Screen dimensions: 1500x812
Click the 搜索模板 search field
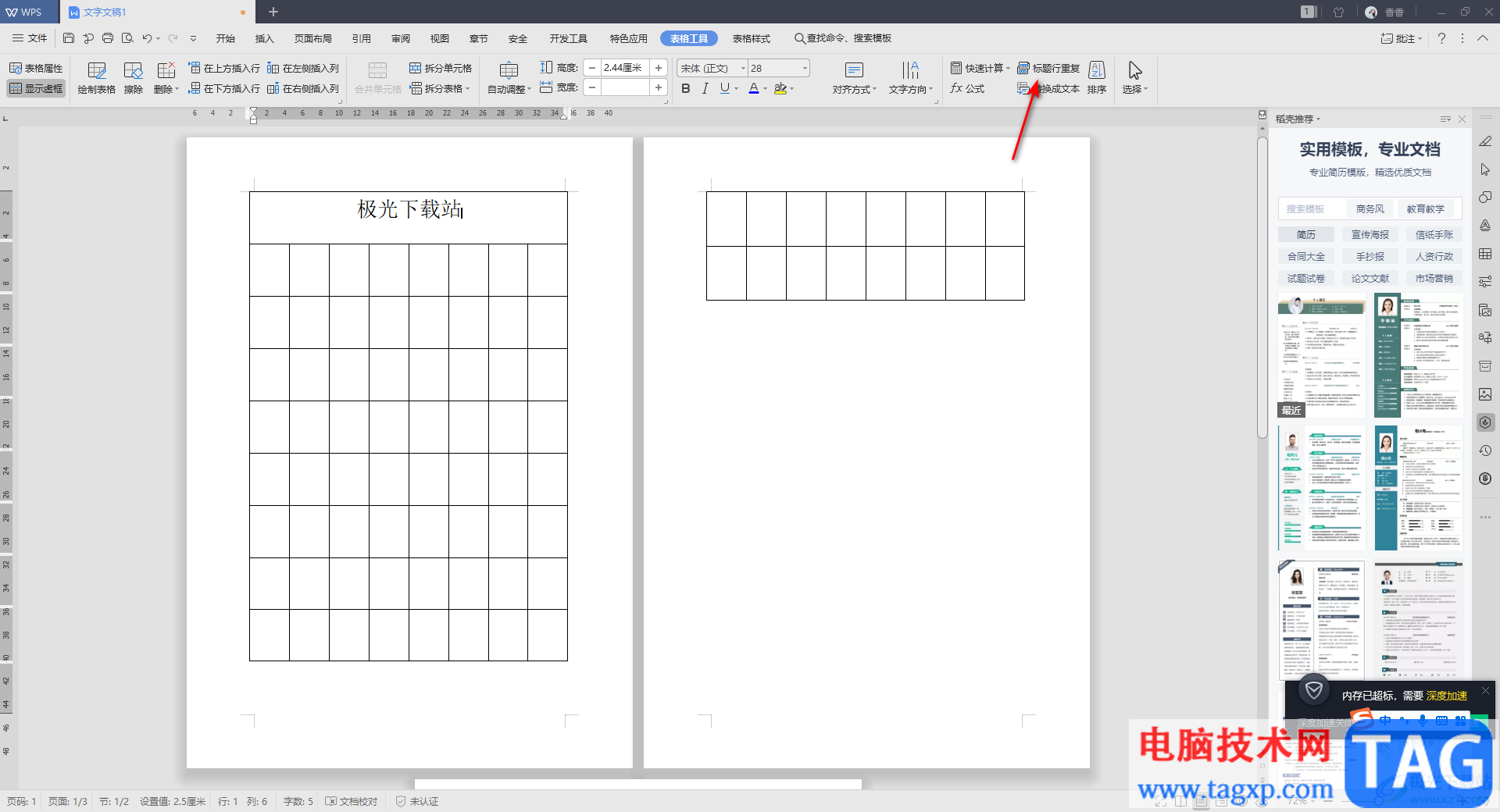[x=1311, y=208]
